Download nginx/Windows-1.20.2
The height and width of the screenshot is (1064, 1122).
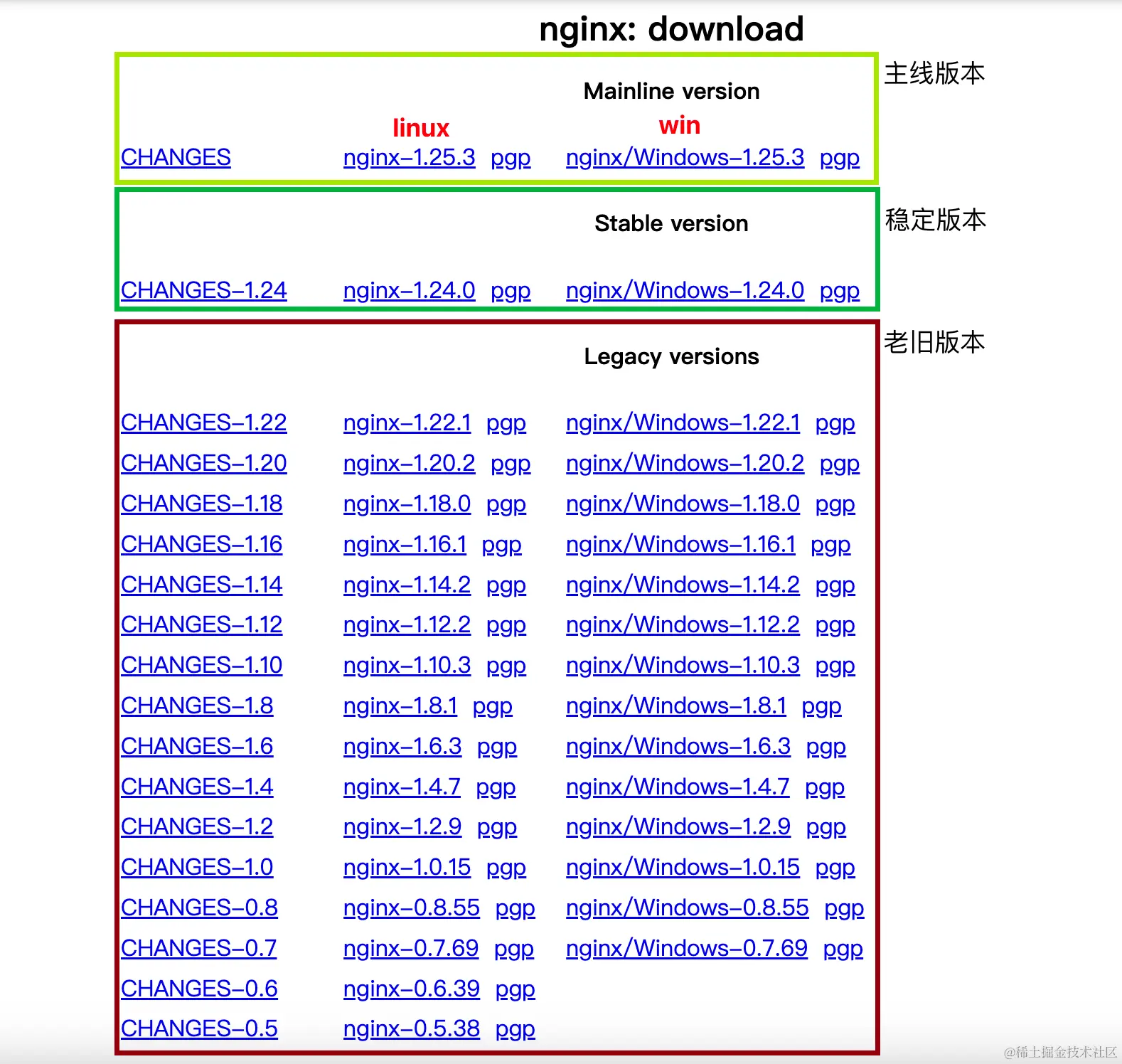pyautogui.click(x=685, y=463)
